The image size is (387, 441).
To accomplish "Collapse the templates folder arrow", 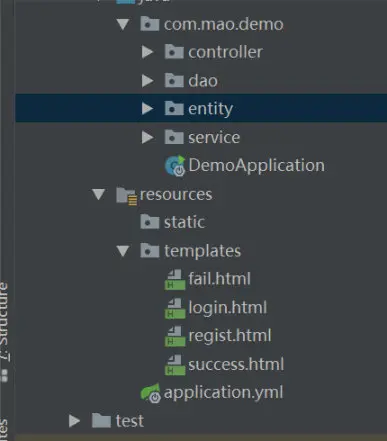I will (x=123, y=251).
